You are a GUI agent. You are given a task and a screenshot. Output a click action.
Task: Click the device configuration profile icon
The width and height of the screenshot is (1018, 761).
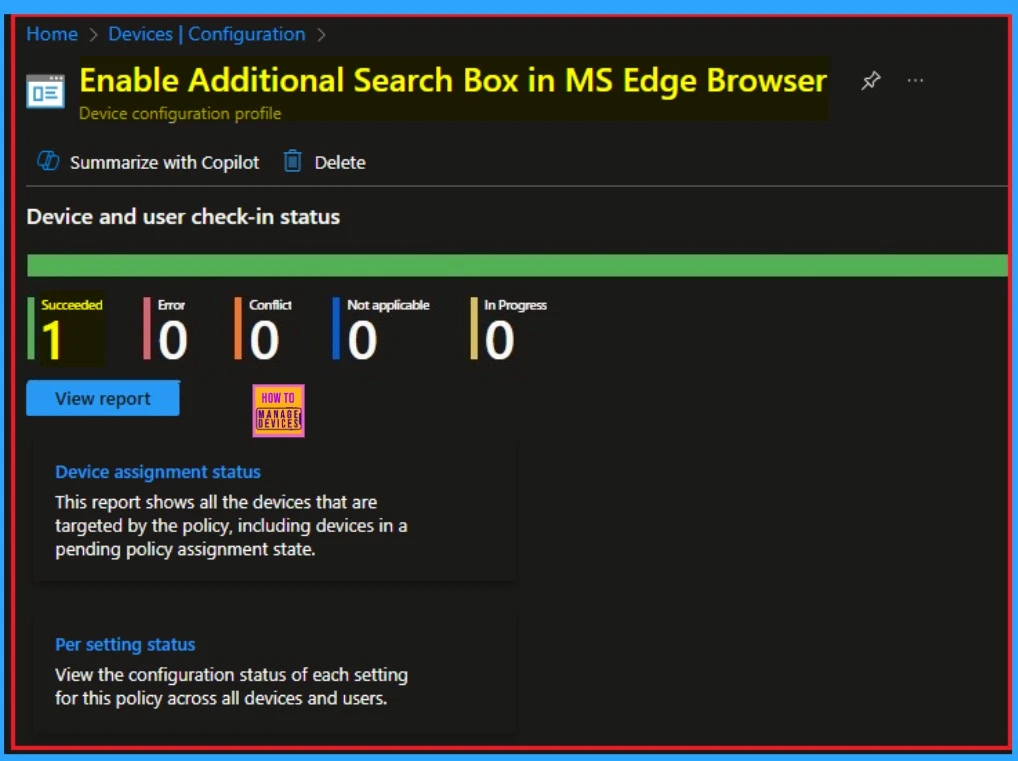[x=45, y=92]
